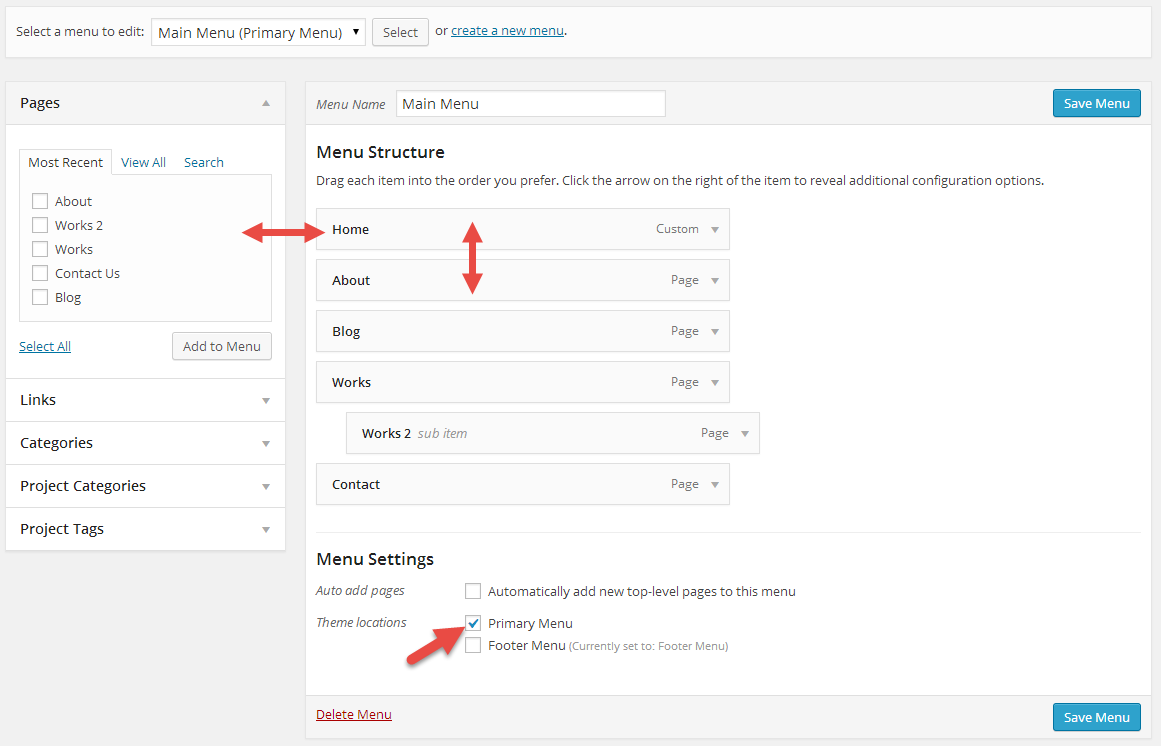Open the menu selection dropdown
The height and width of the screenshot is (746, 1161).
258,32
